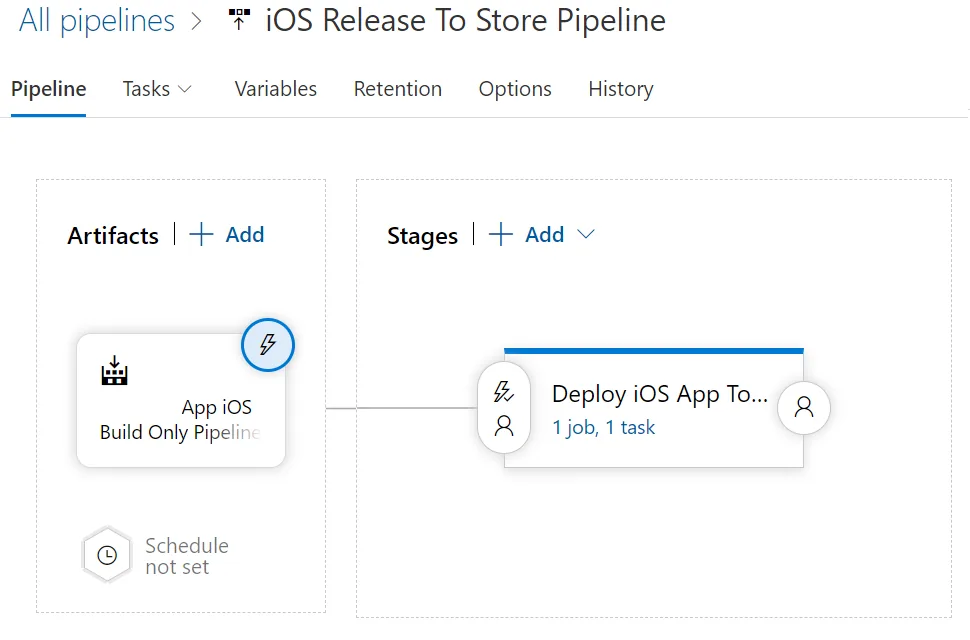Open post-deployment conditions person icon
This screenshot has height=640, width=970.
tap(804, 407)
